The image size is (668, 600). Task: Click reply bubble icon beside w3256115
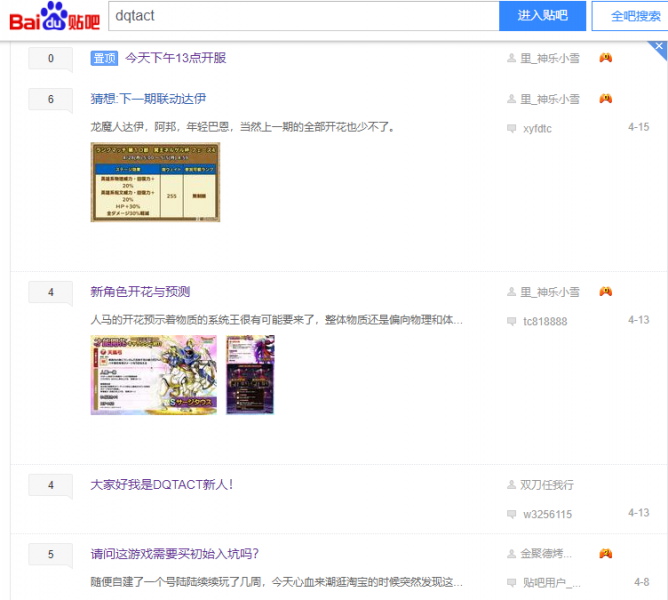coord(511,514)
